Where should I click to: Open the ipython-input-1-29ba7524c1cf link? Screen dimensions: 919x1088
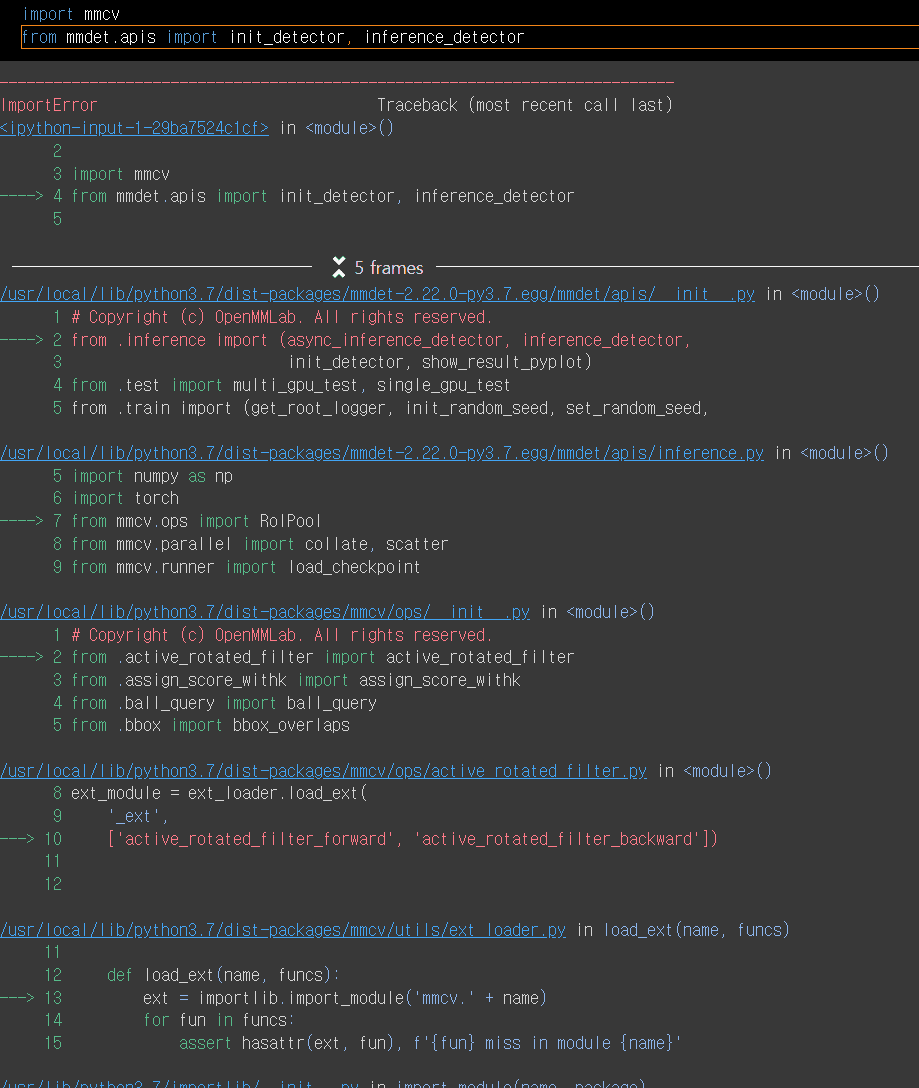(134, 128)
